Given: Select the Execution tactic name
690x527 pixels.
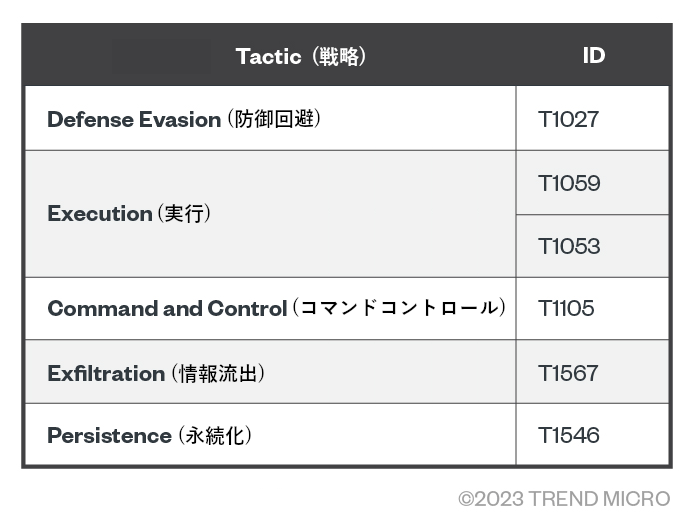Looking at the screenshot, I should pos(99,214).
